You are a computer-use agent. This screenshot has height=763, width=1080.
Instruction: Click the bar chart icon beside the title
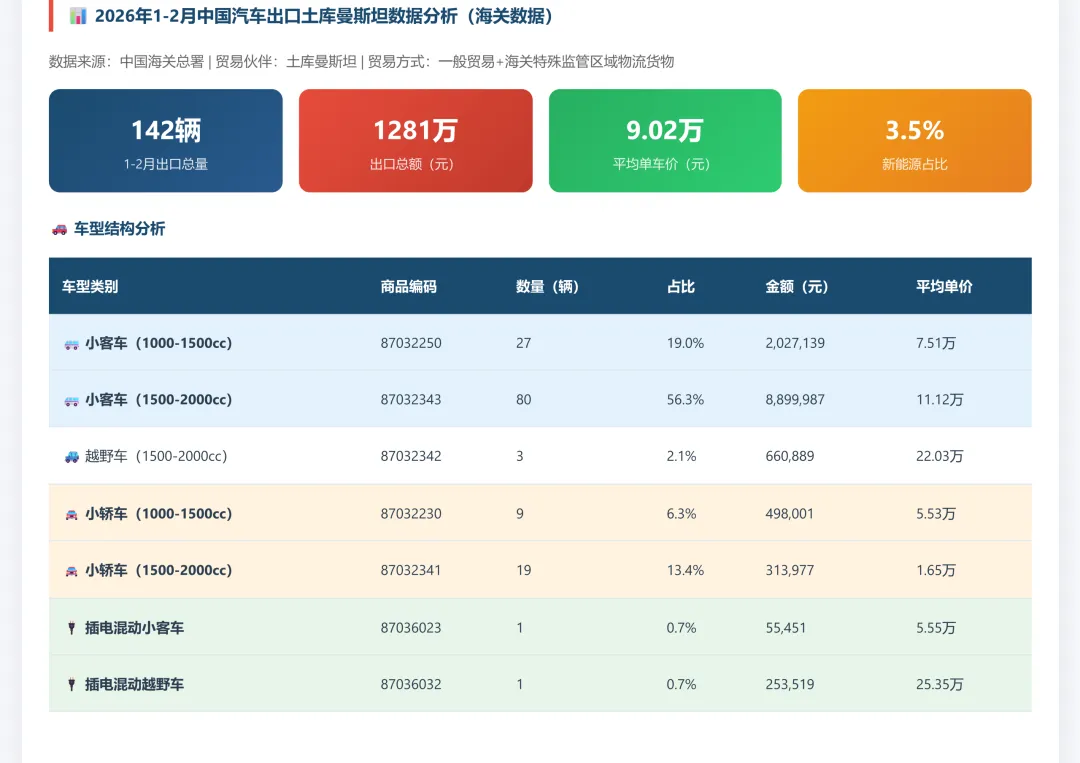click(x=76, y=17)
